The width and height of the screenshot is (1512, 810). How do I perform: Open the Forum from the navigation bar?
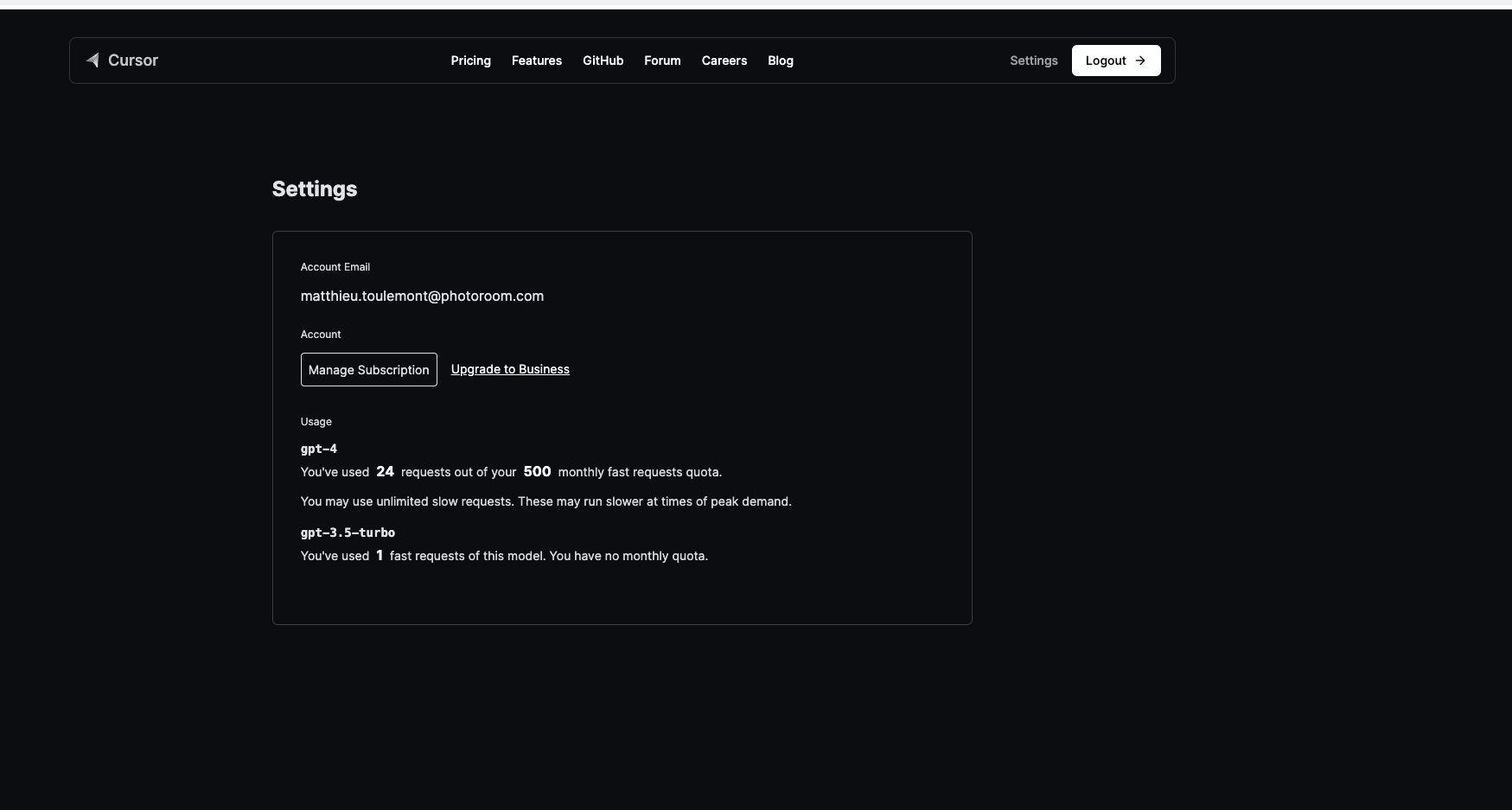tap(662, 61)
